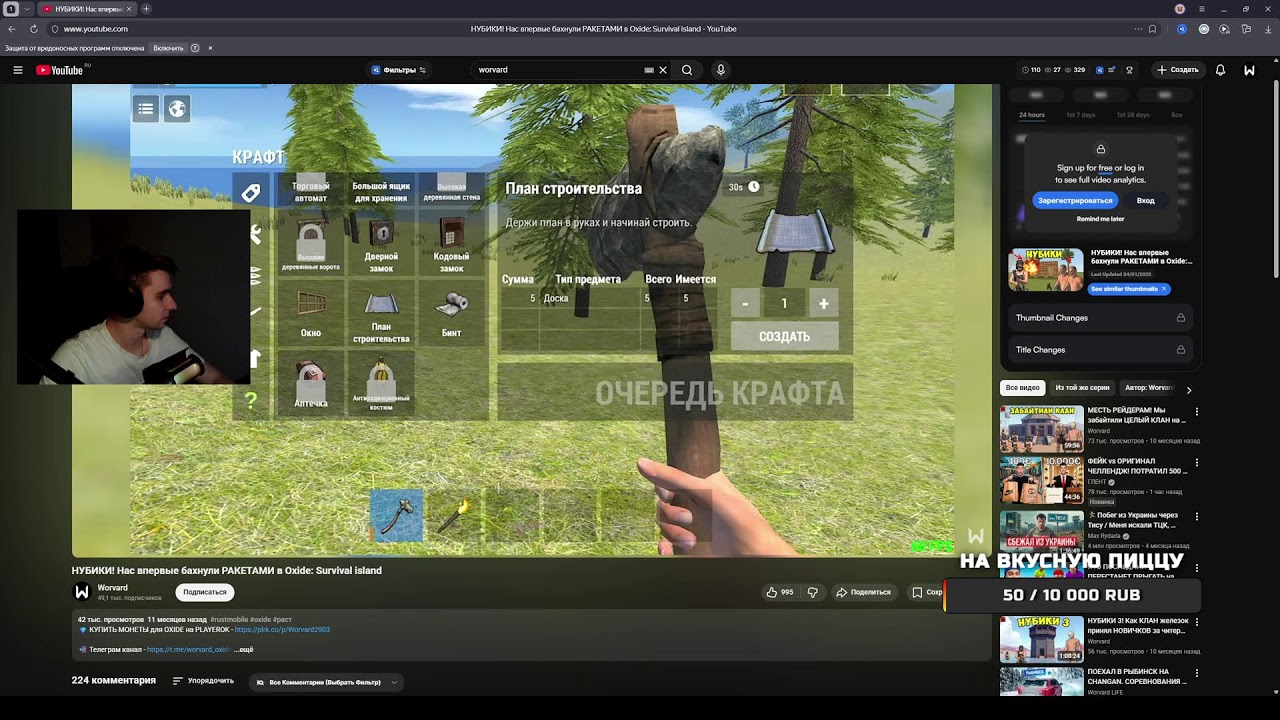Open Все Комментарии (Выбрать Фильтр) dropdown
Screen dimensions: 1280x720
click(x=325, y=682)
